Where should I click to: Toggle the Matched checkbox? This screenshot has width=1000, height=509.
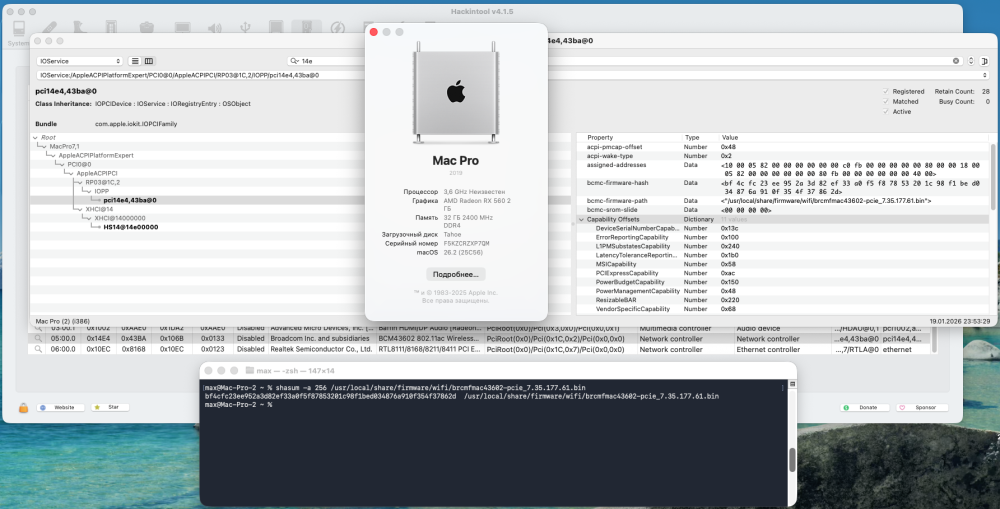885,101
